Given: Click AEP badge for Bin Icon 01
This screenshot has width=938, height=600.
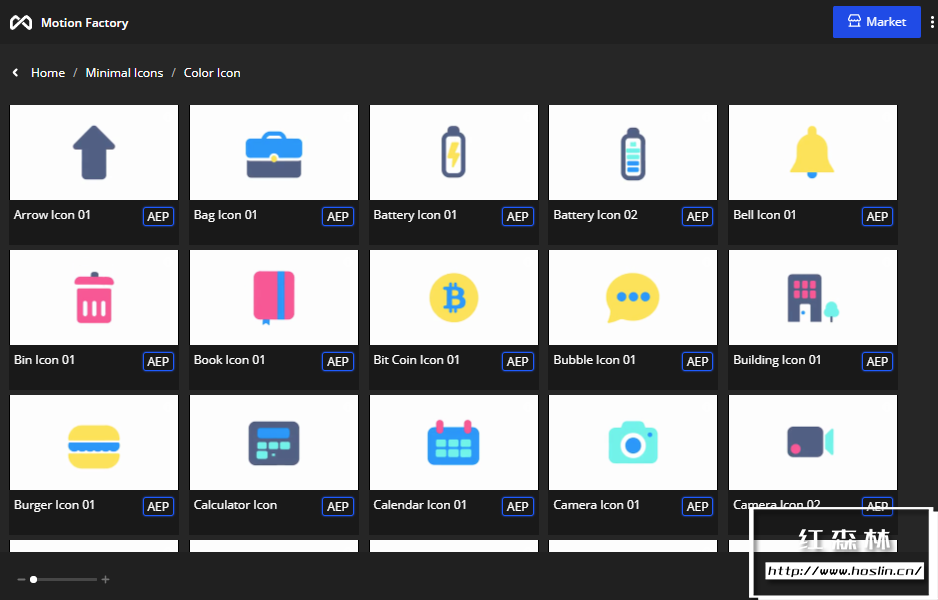Looking at the screenshot, I should [159, 361].
